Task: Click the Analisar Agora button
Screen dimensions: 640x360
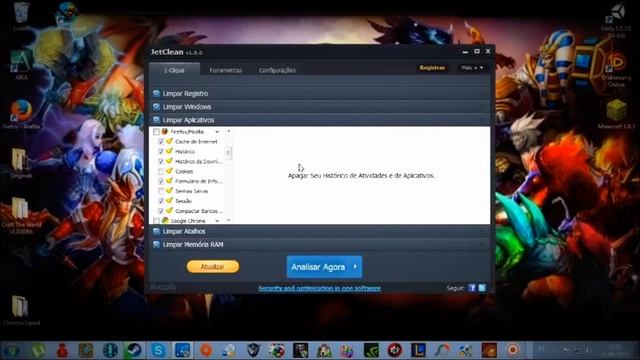Action: click(324, 267)
